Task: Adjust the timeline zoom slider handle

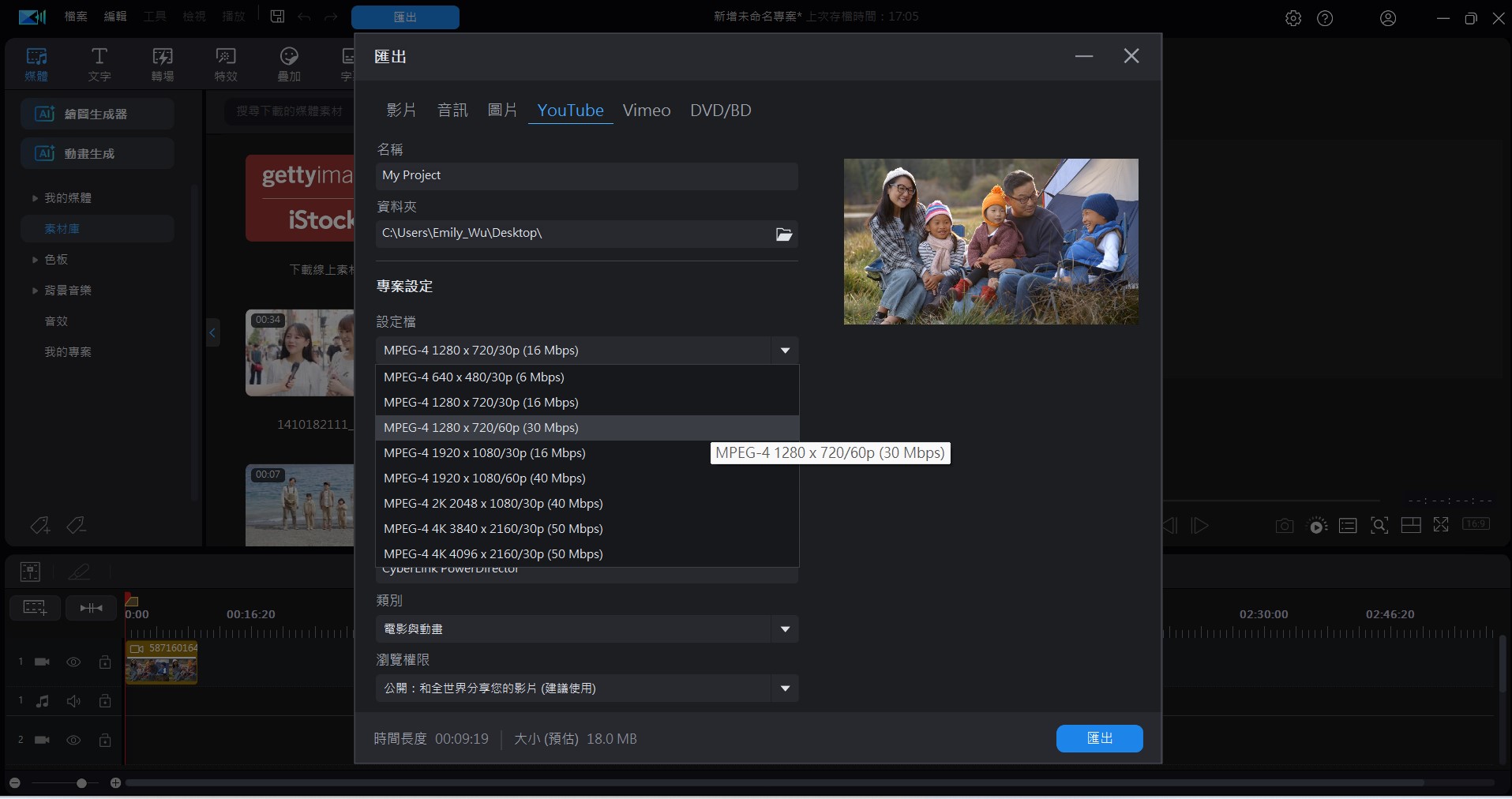Action: point(81,783)
